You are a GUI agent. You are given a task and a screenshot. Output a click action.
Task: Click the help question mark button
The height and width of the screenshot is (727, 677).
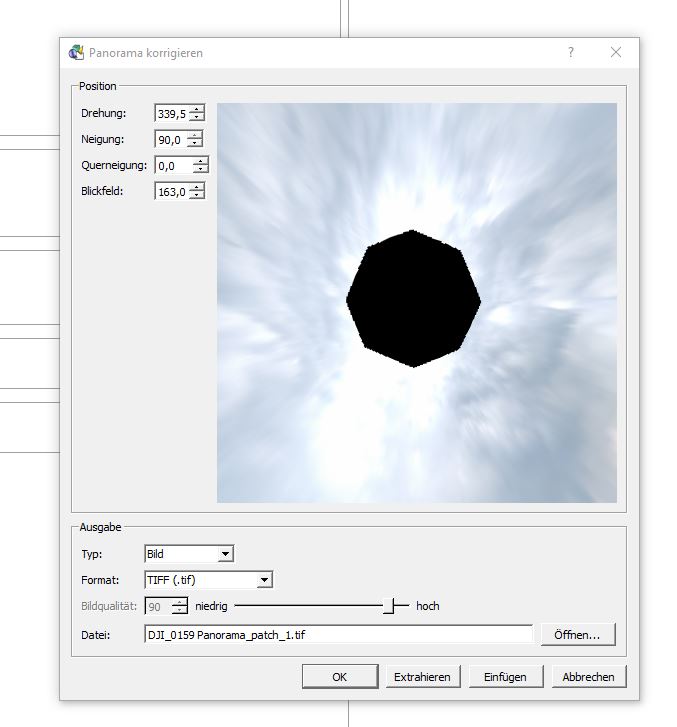click(x=571, y=53)
